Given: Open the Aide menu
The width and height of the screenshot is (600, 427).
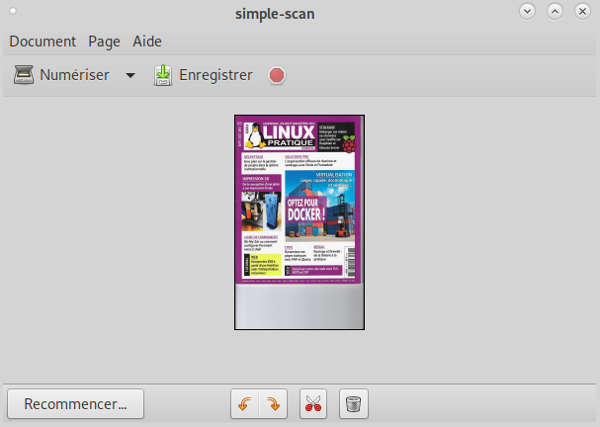Looking at the screenshot, I should pos(147,41).
